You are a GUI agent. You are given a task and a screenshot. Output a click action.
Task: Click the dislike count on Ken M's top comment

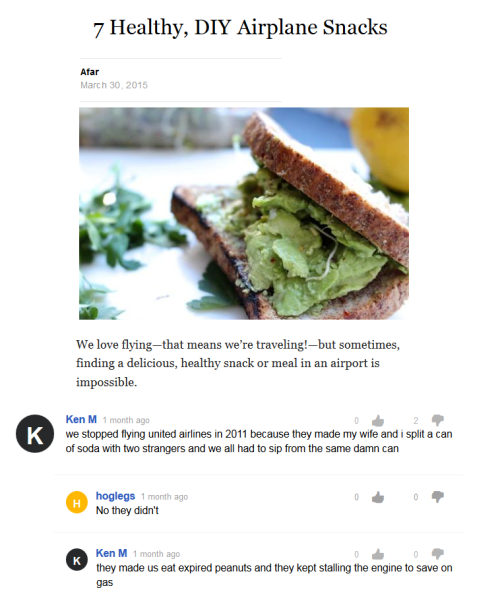416,421
